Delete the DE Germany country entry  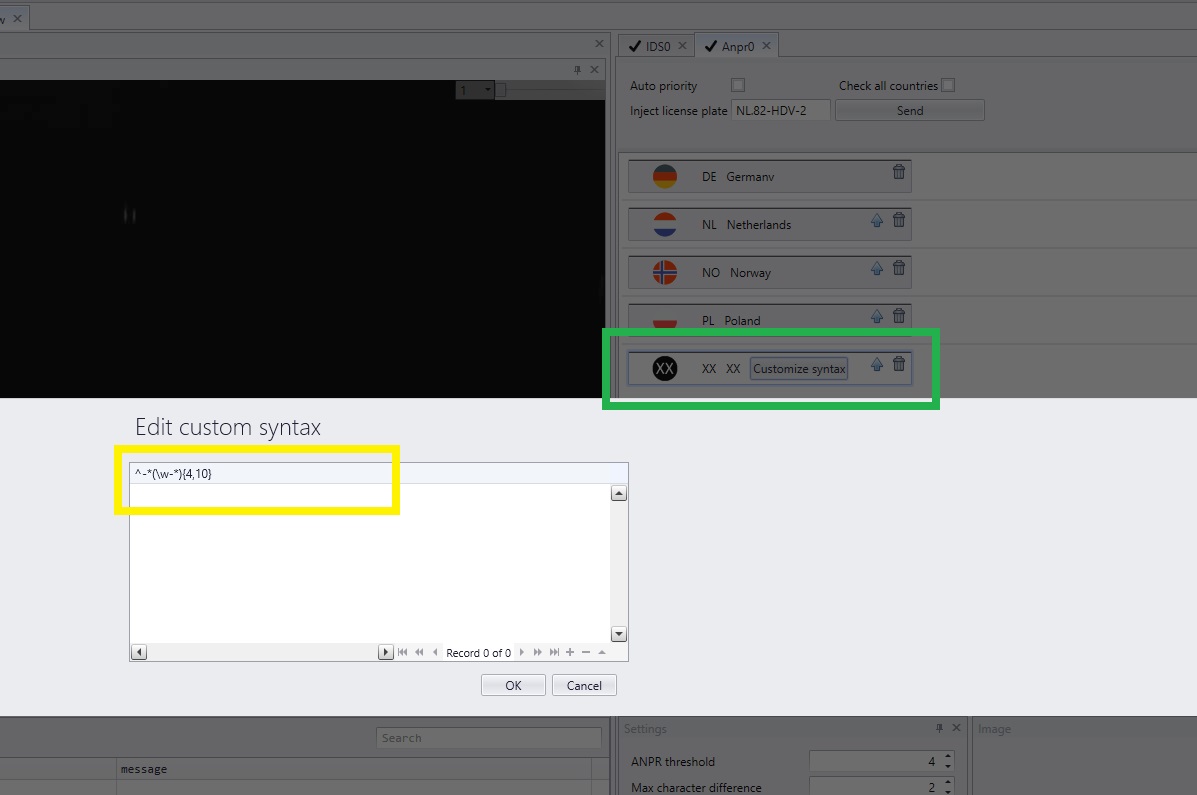(899, 172)
